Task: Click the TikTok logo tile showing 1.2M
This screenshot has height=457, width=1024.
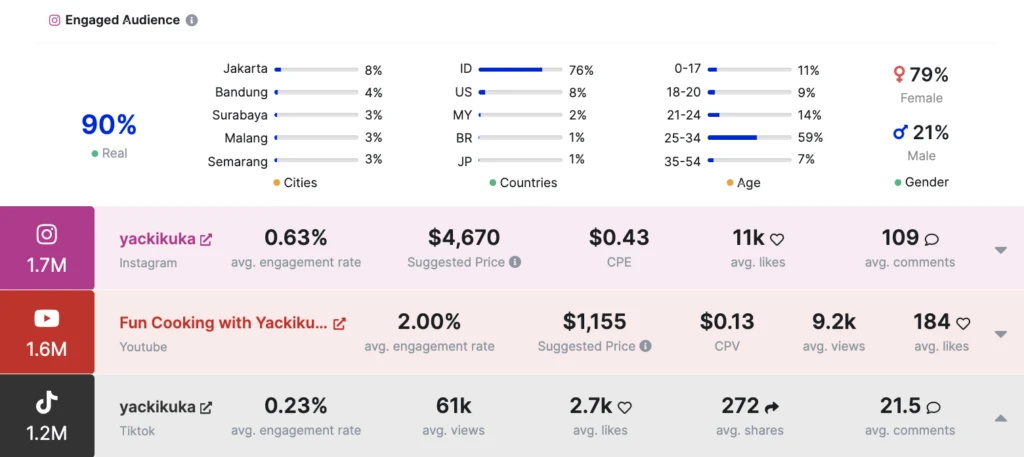Action: coord(47,416)
